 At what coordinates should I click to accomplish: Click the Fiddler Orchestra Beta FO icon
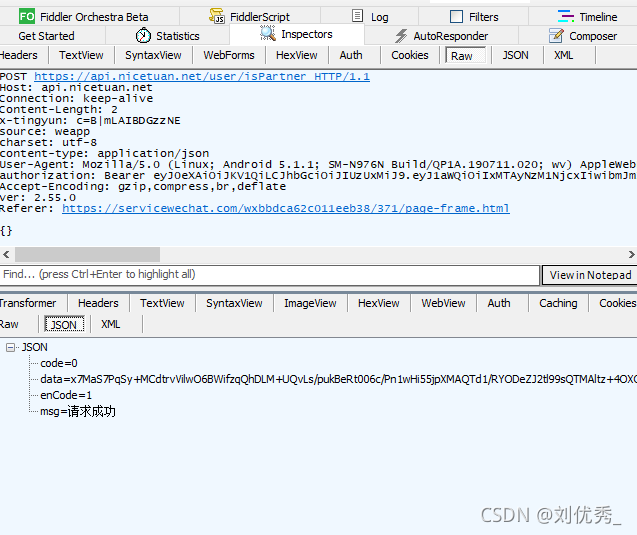point(27,17)
